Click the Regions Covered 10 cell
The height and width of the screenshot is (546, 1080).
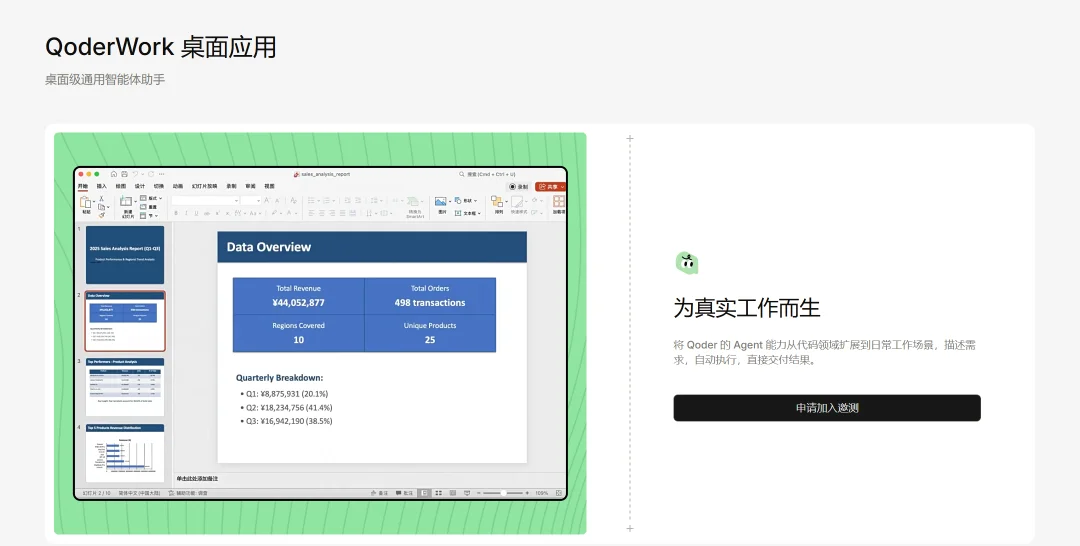tap(298, 333)
